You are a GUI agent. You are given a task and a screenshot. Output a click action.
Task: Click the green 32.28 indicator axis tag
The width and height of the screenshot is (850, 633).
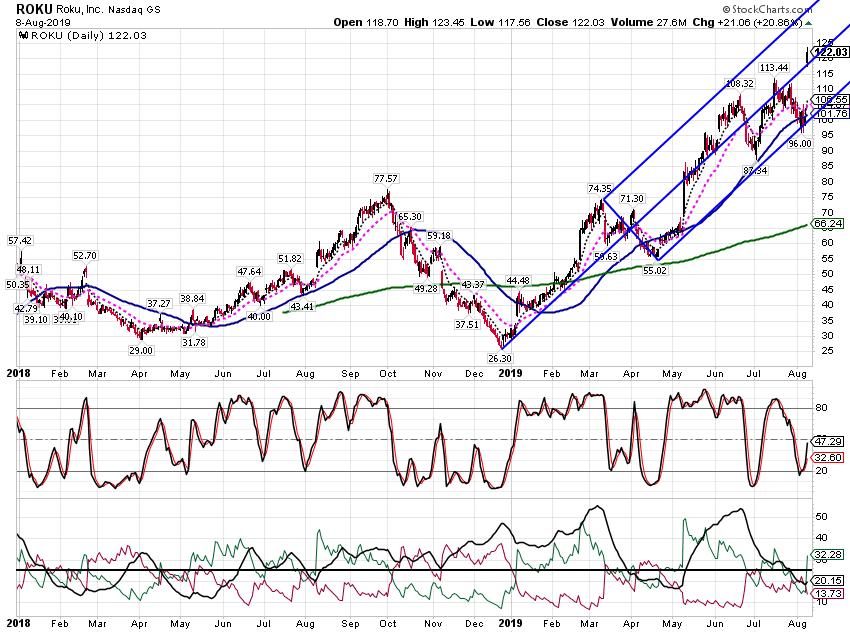point(828,554)
